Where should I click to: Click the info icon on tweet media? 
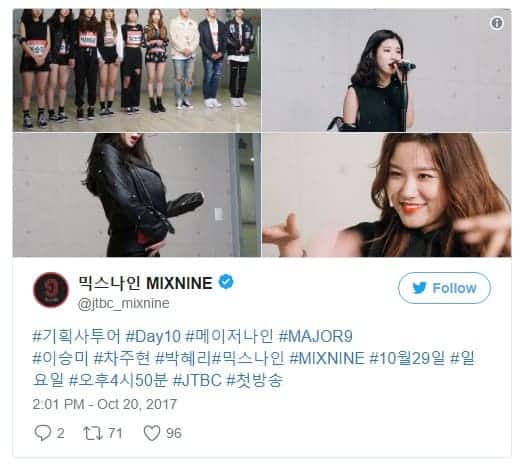(497, 23)
